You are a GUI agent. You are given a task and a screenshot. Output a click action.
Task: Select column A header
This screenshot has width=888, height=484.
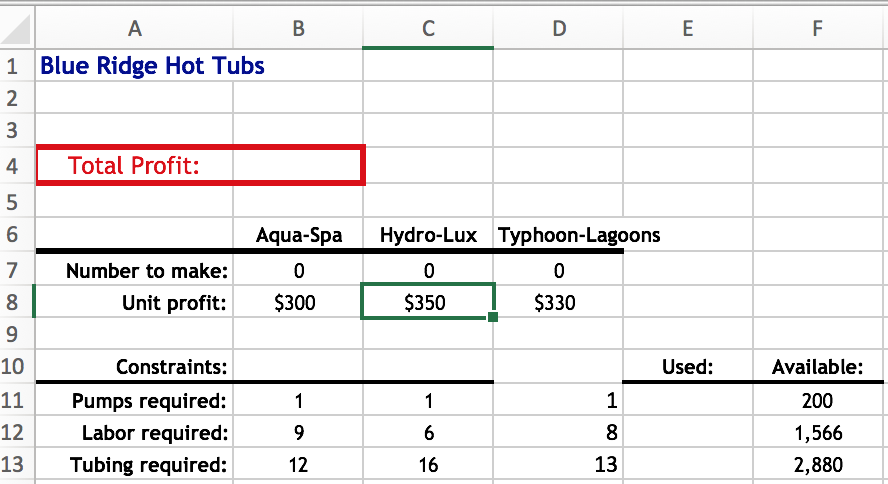pyautogui.click(x=134, y=28)
